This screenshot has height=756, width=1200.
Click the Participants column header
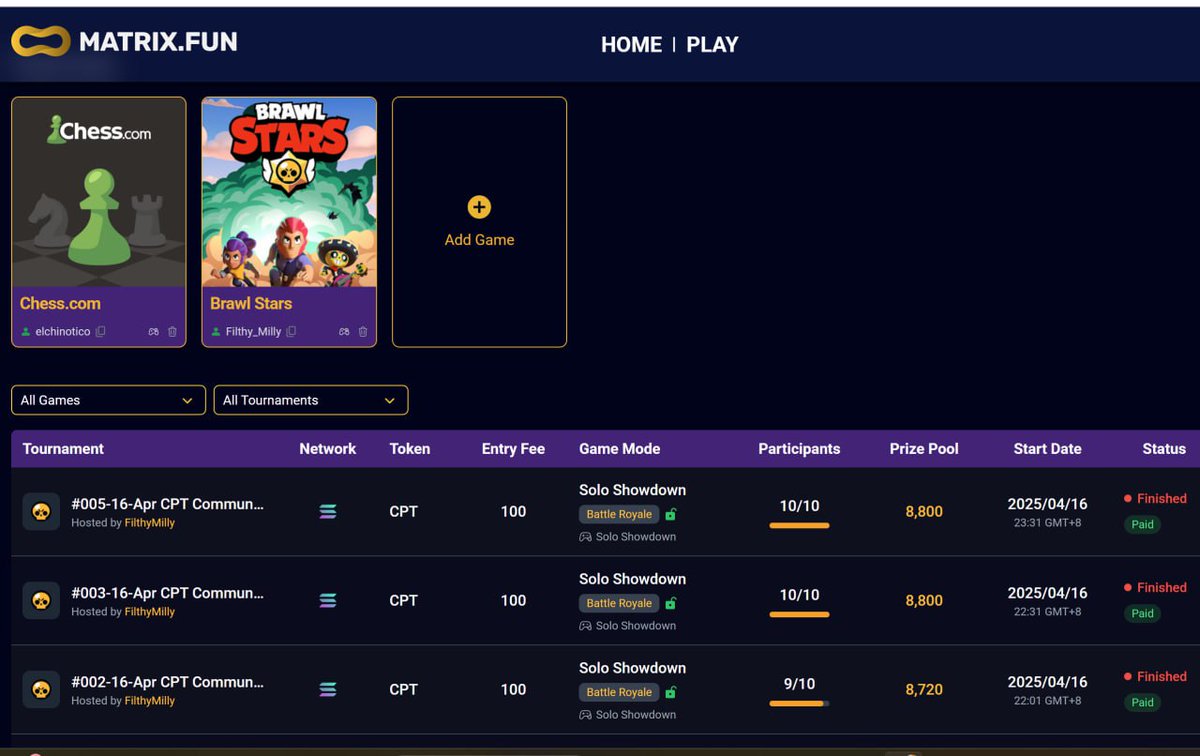click(799, 449)
